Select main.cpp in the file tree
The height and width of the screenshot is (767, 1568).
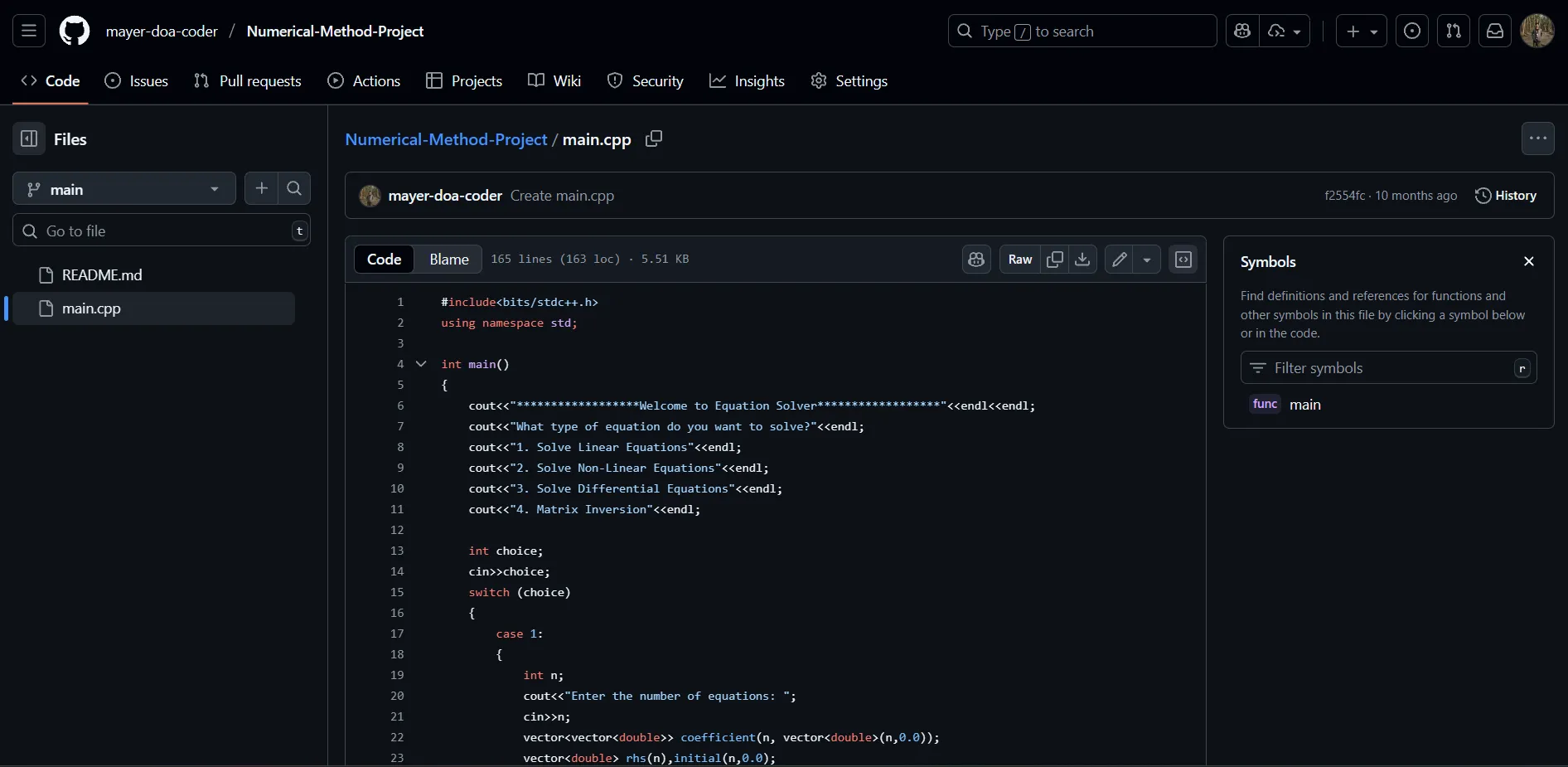tap(154, 308)
